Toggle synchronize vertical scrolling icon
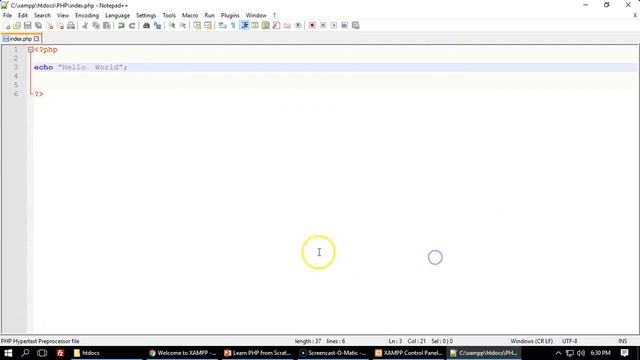 (197, 25)
